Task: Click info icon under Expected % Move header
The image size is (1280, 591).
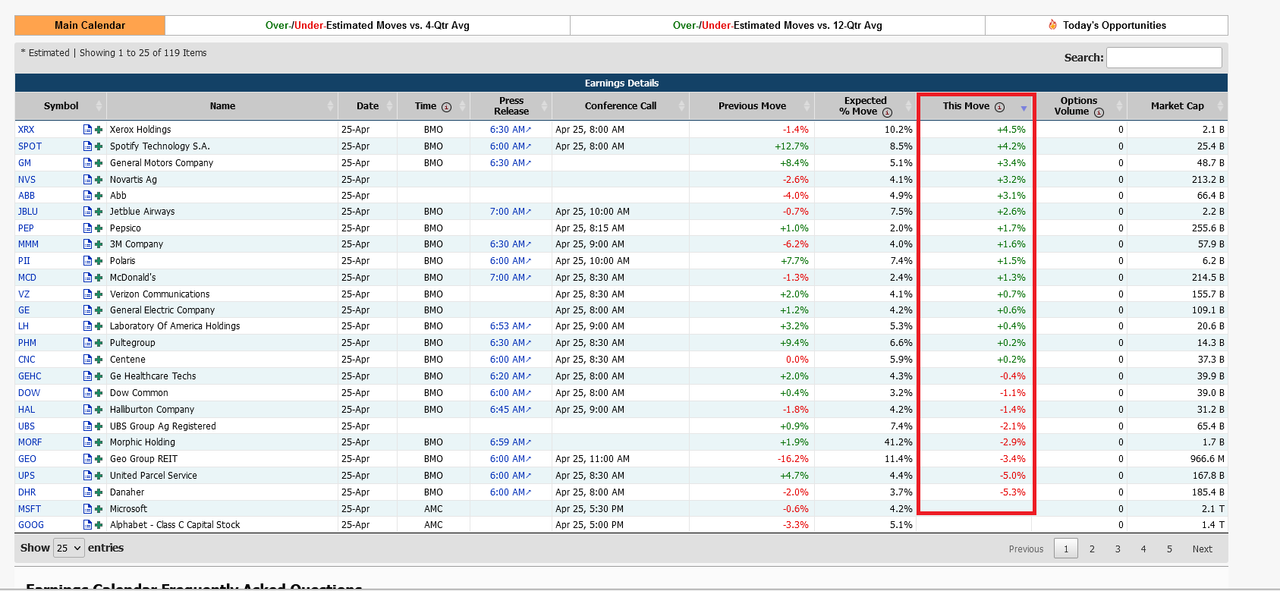Action: coord(887,113)
